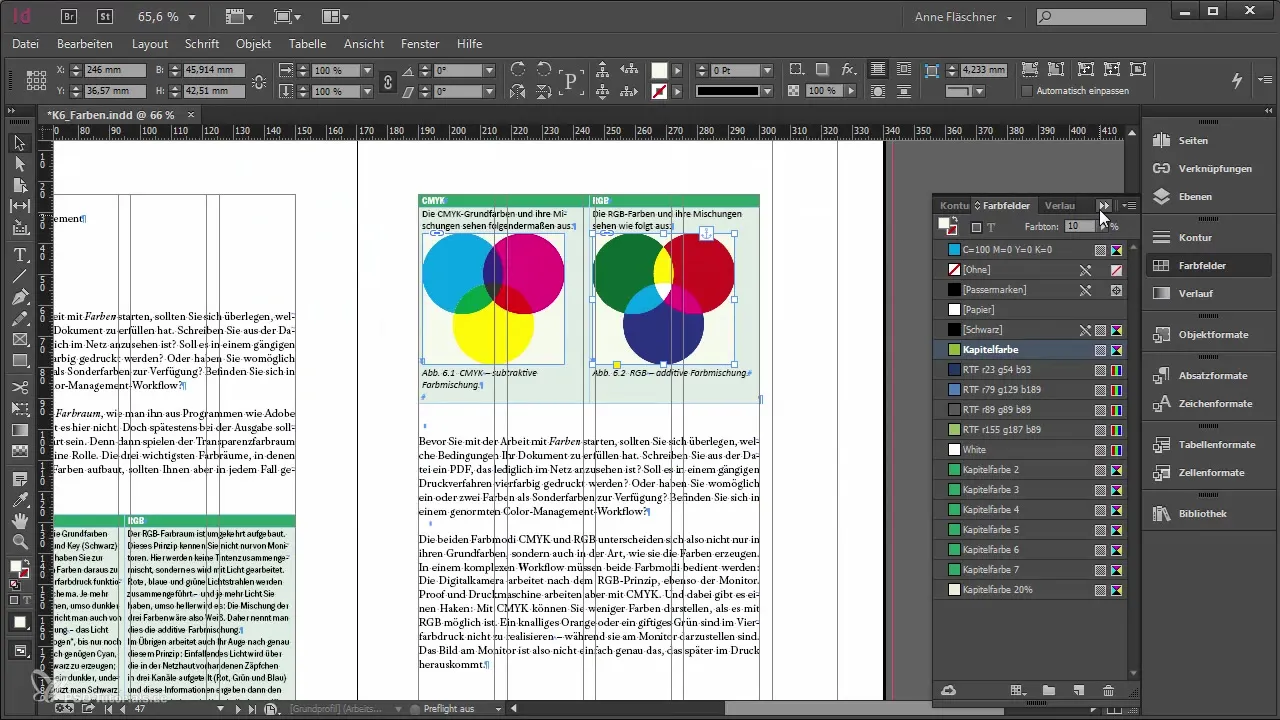Toggle constrain scaling percentages link
The image size is (1280, 720).
pyautogui.click(x=388, y=81)
